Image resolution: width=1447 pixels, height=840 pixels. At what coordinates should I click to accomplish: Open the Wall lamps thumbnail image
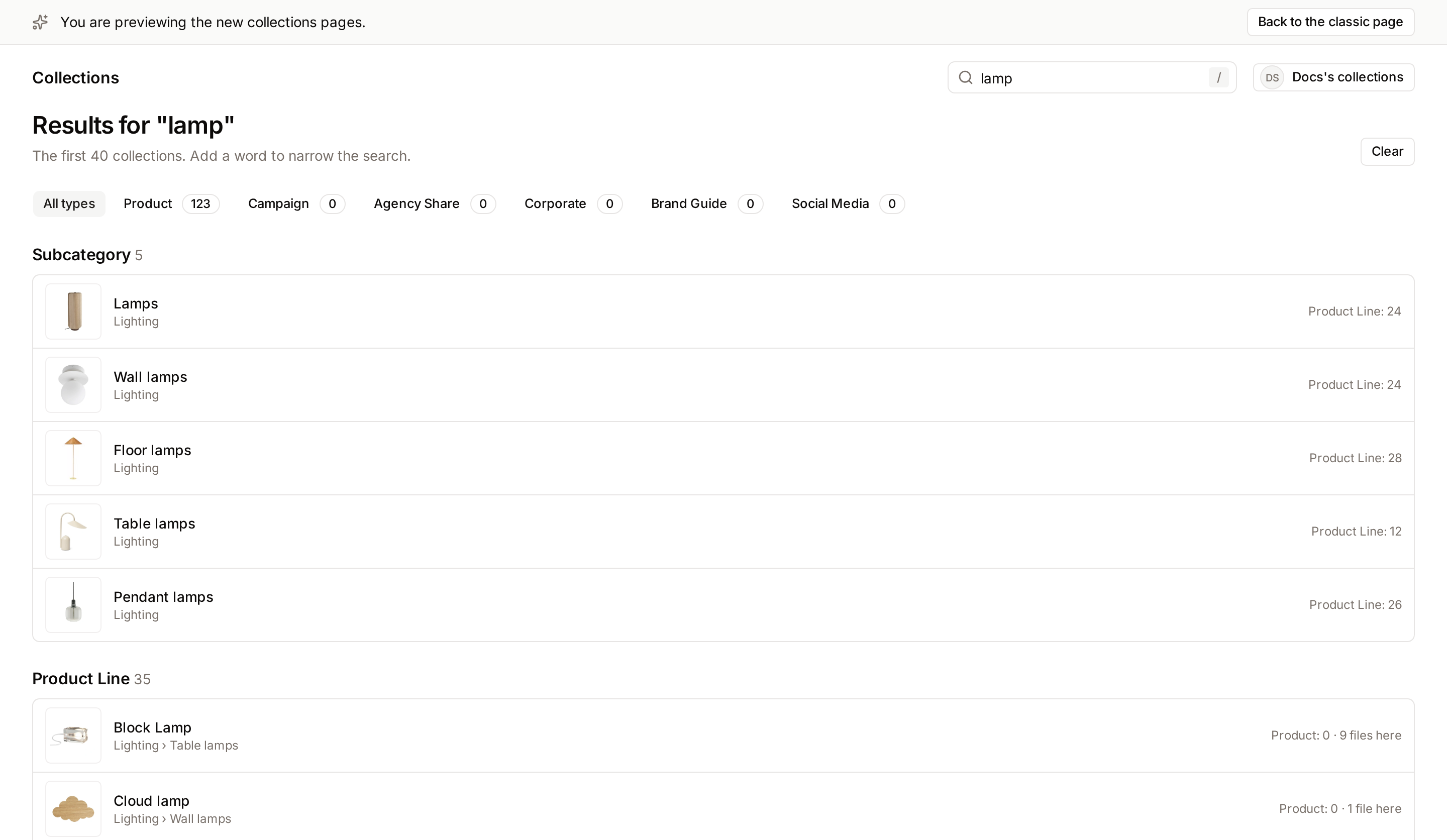(x=73, y=385)
